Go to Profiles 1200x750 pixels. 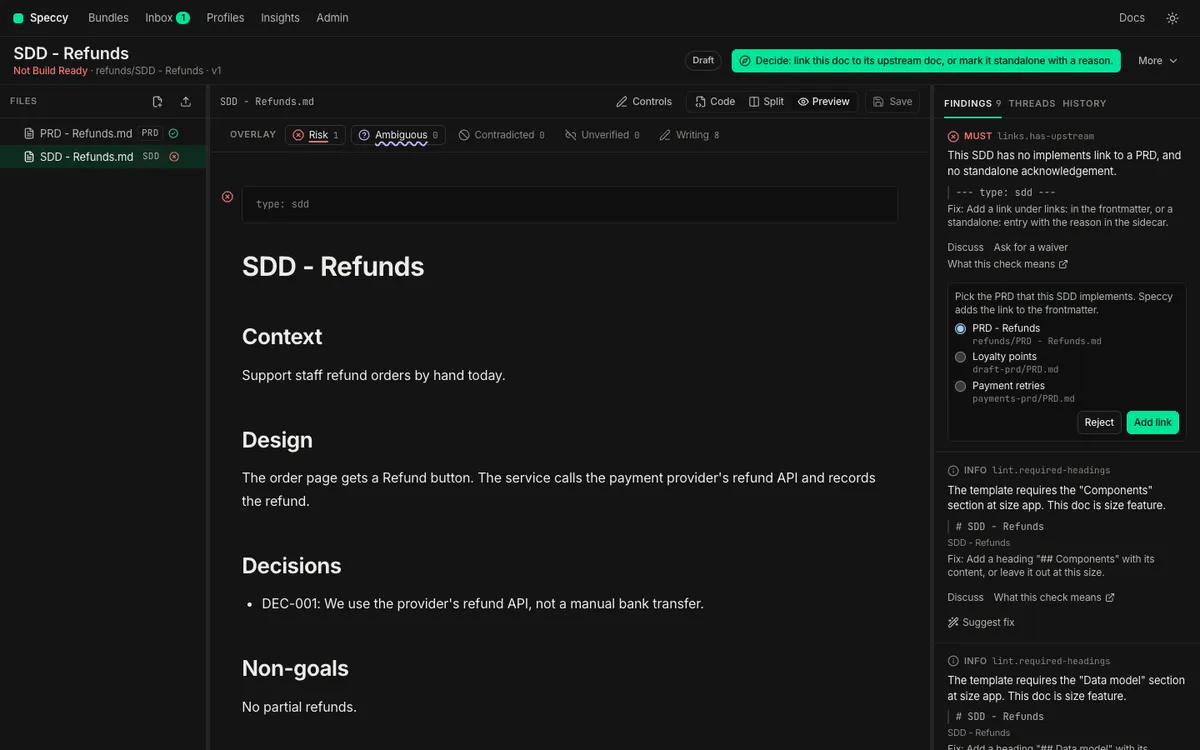225,18
